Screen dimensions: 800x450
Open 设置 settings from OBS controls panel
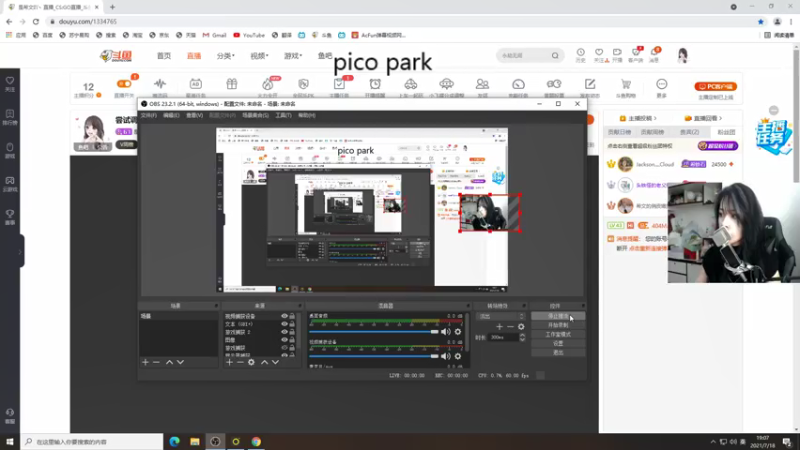558,344
